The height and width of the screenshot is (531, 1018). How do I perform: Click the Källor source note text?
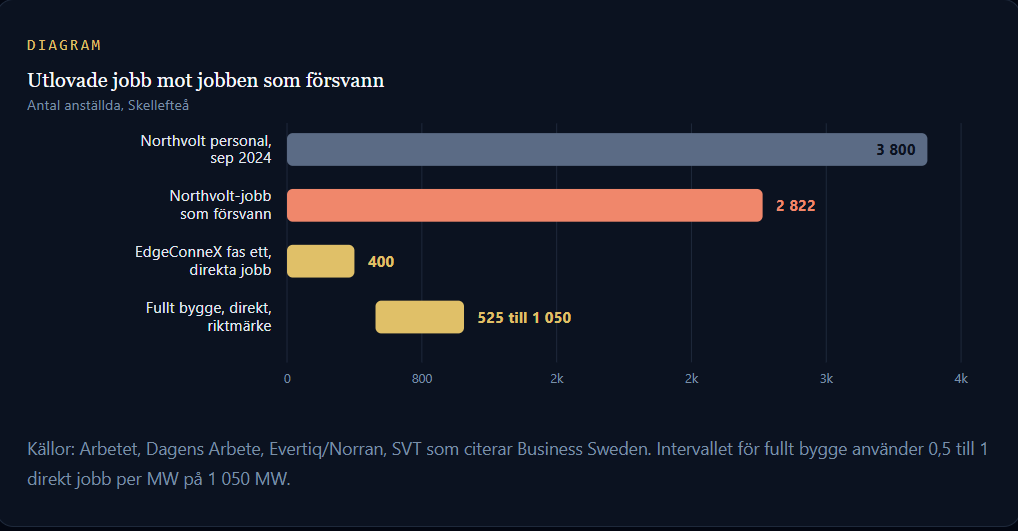(508, 463)
